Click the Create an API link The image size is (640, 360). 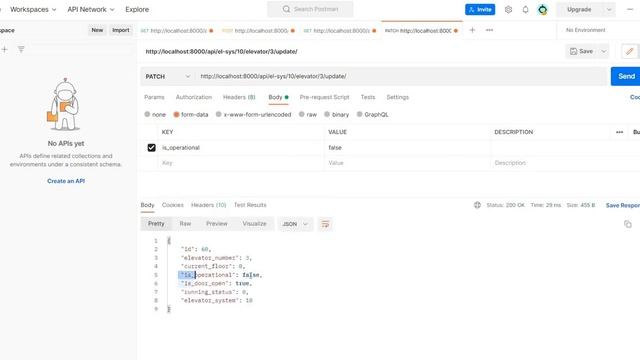pyautogui.click(x=66, y=181)
